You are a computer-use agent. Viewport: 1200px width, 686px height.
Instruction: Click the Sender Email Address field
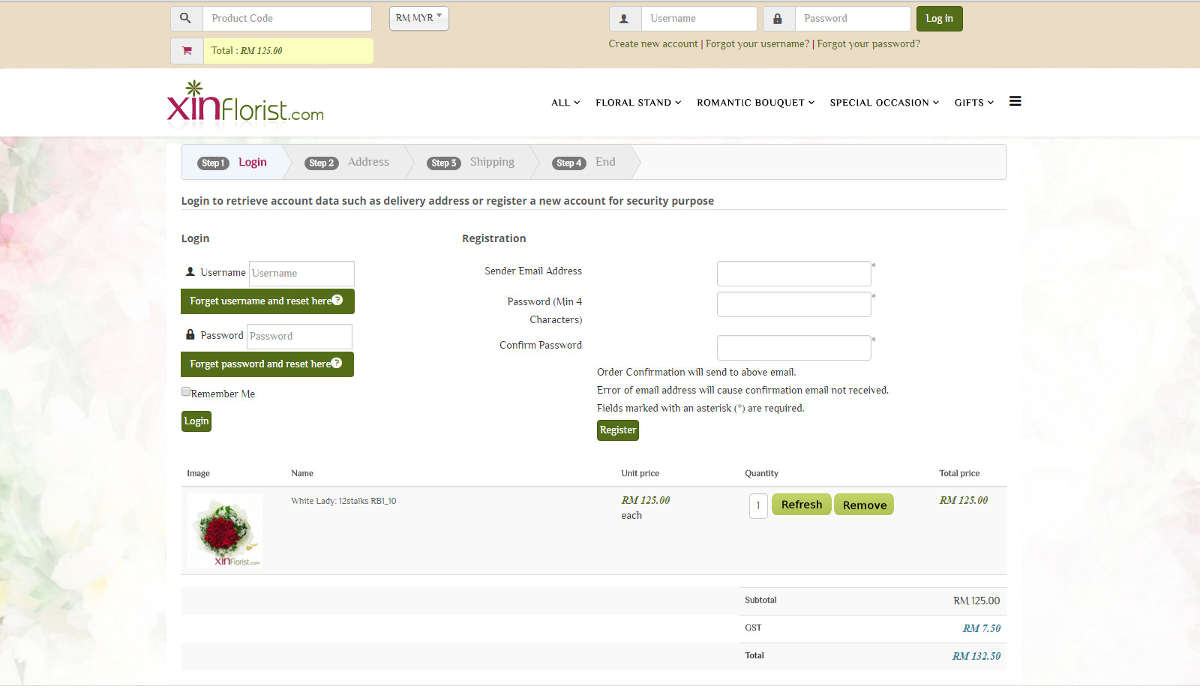[794, 274]
